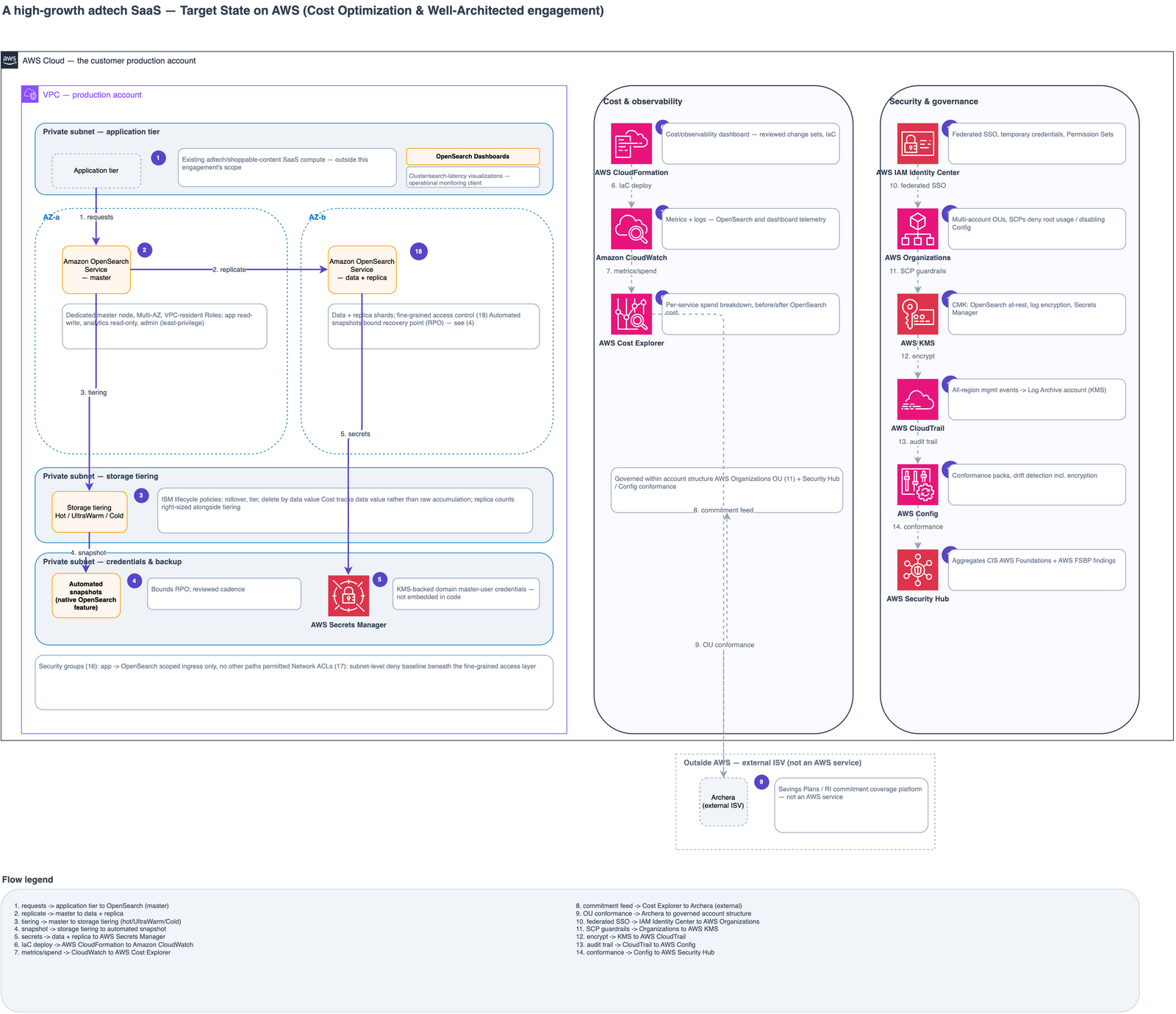Click the KMS-backed domain master-user credentials note

click(x=466, y=593)
